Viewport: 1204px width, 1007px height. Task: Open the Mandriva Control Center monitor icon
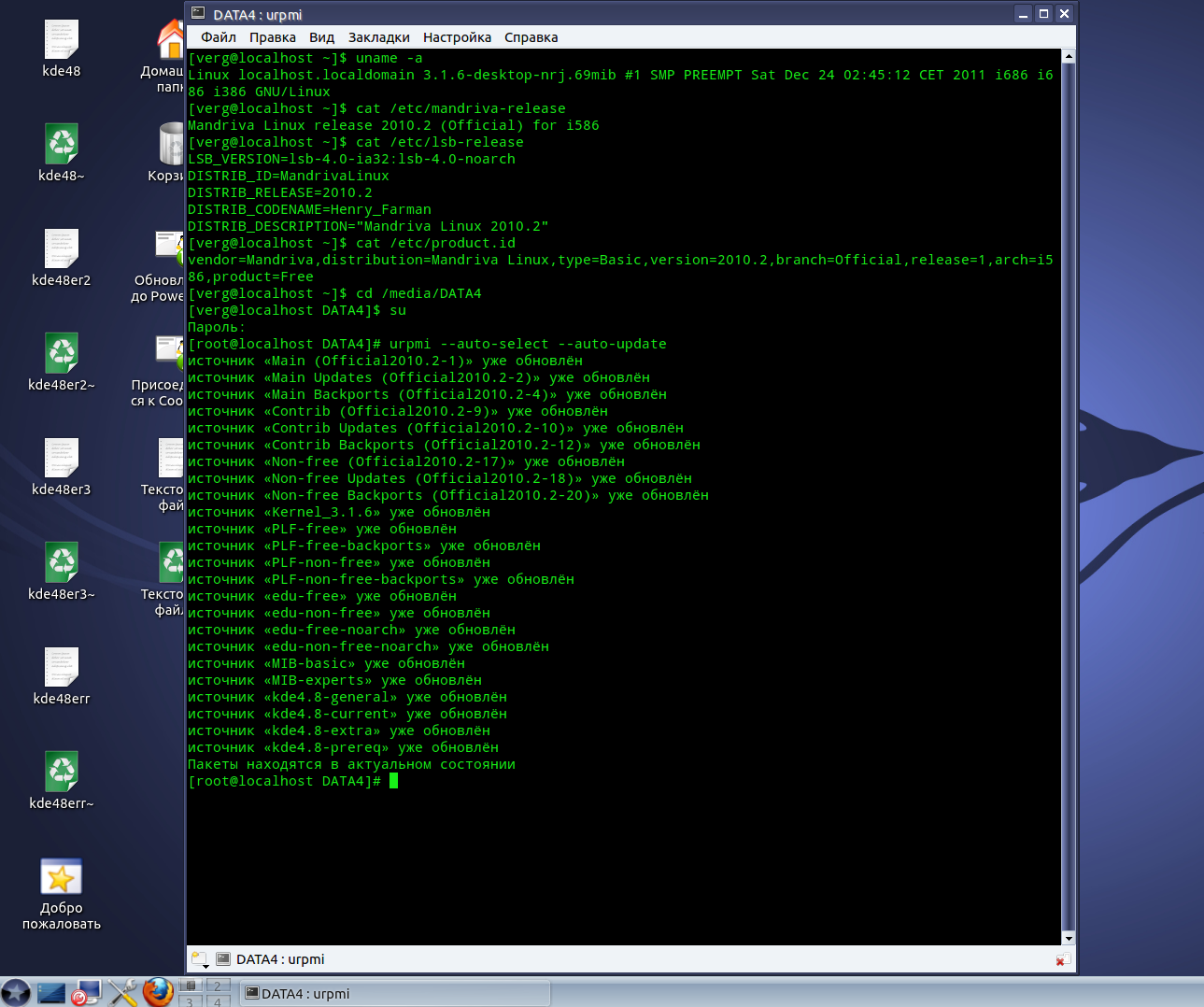pos(86,993)
